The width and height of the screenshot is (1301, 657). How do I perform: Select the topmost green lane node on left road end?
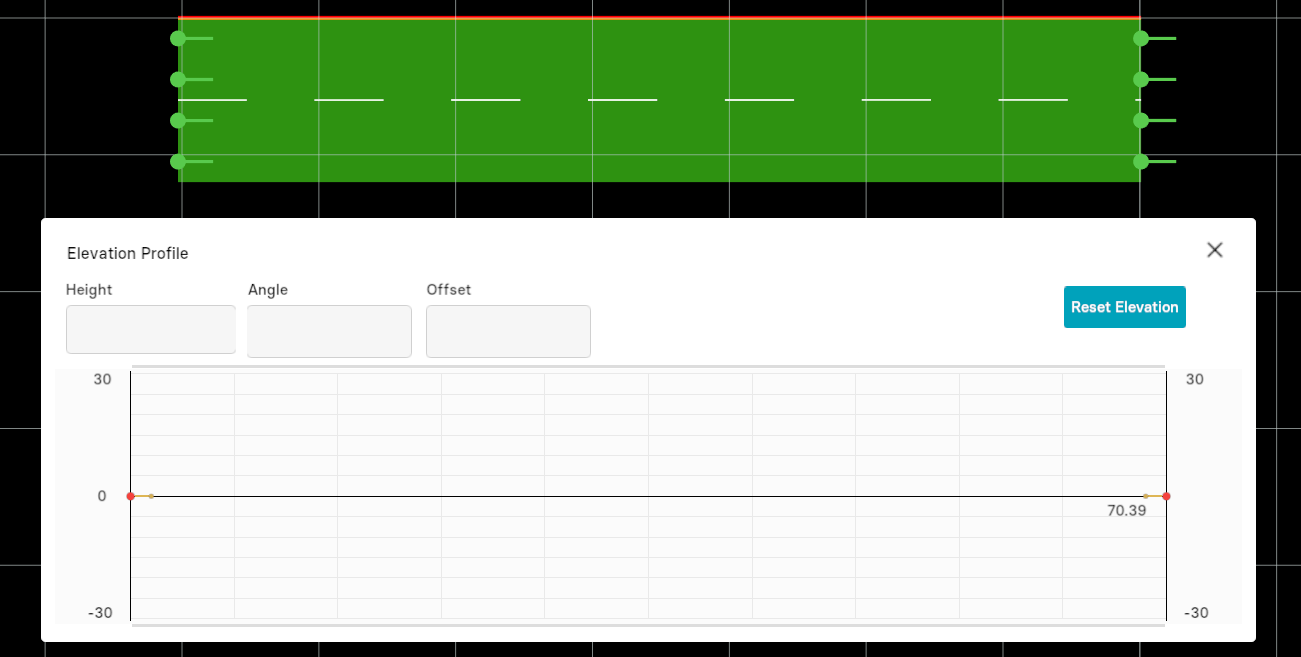178,39
